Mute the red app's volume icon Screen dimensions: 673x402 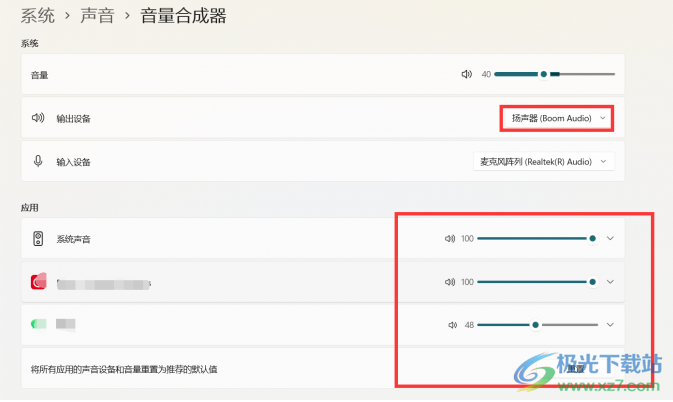(x=450, y=282)
